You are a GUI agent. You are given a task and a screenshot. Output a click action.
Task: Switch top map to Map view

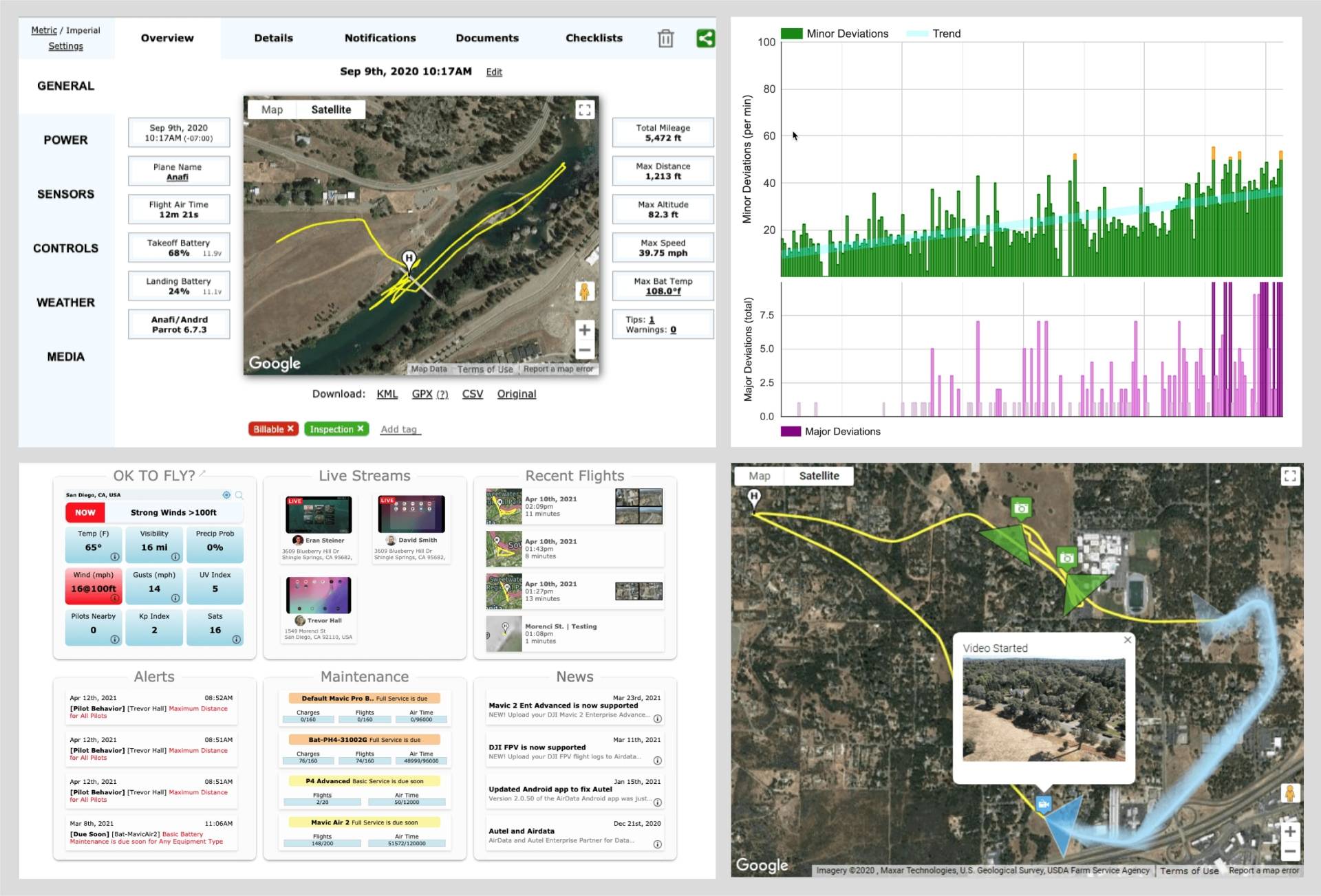click(272, 110)
